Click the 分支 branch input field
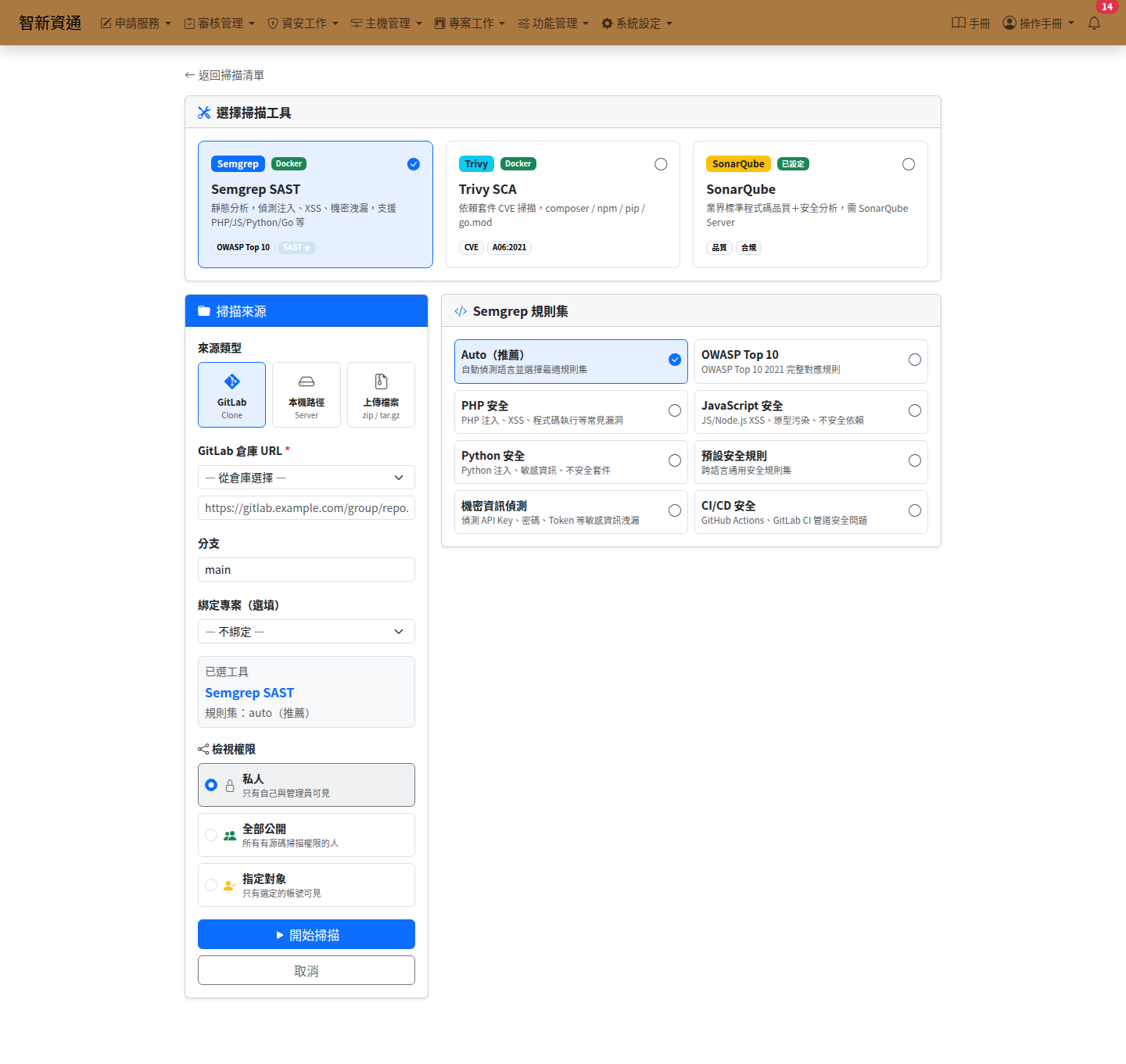Viewport: 1126px width, 1064px height. (307, 570)
